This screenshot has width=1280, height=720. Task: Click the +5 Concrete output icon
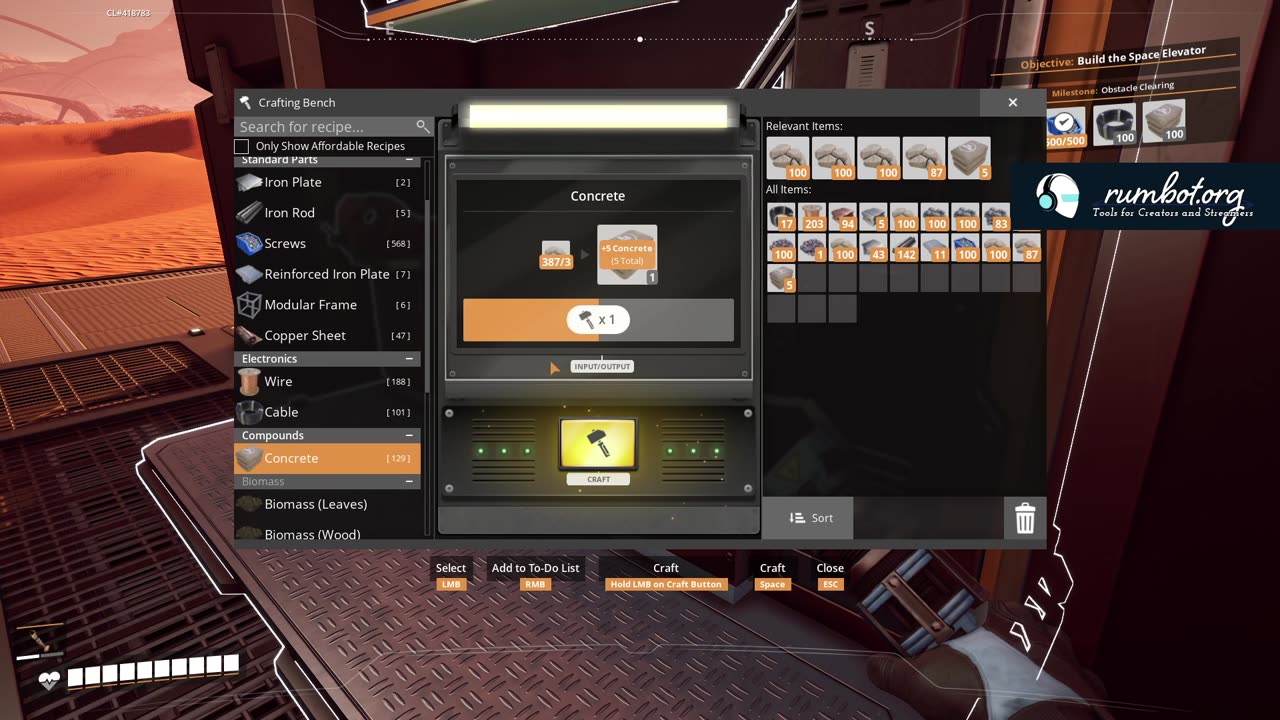[x=627, y=255]
